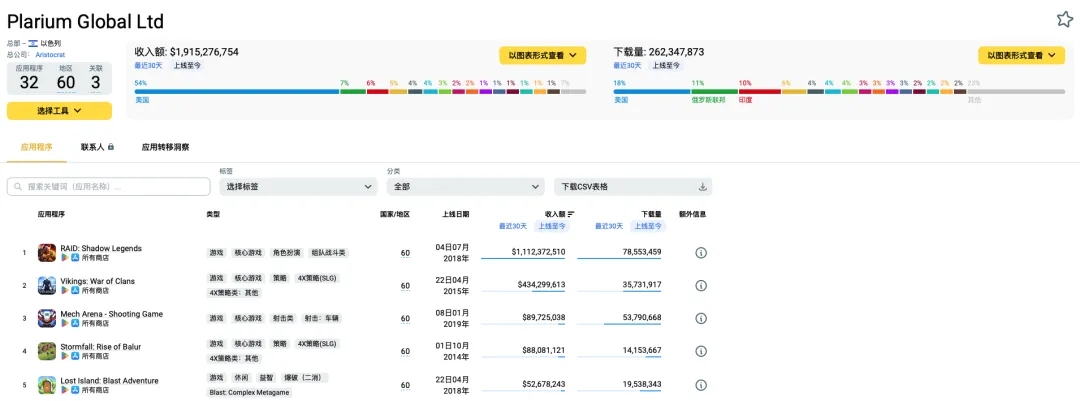The width and height of the screenshot is (1080, 401).
Task: Open the 应用转移洞察 tab
Action: (x=165, y=147)
